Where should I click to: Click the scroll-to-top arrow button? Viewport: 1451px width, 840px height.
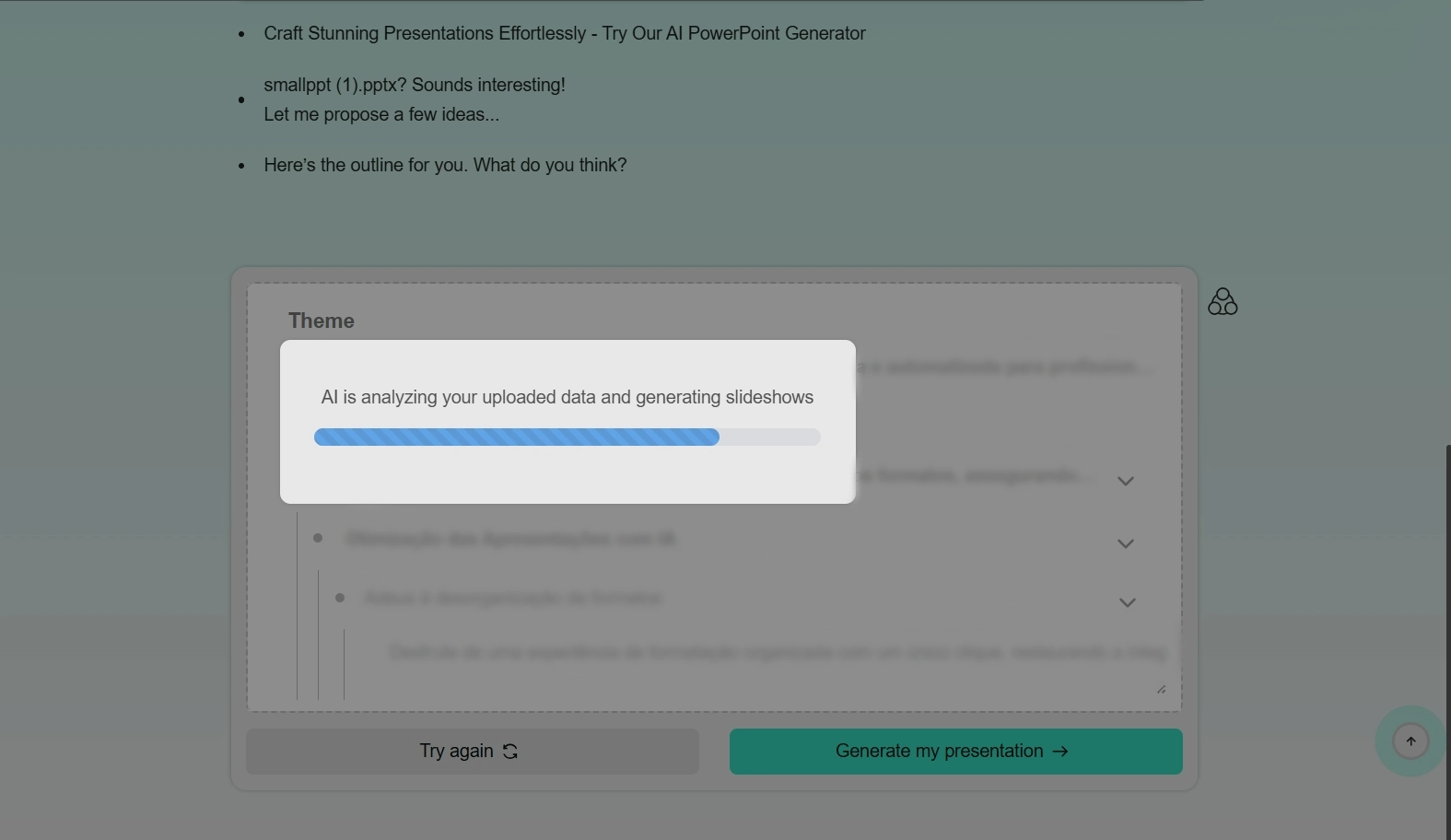click(x=1410, y=741)
